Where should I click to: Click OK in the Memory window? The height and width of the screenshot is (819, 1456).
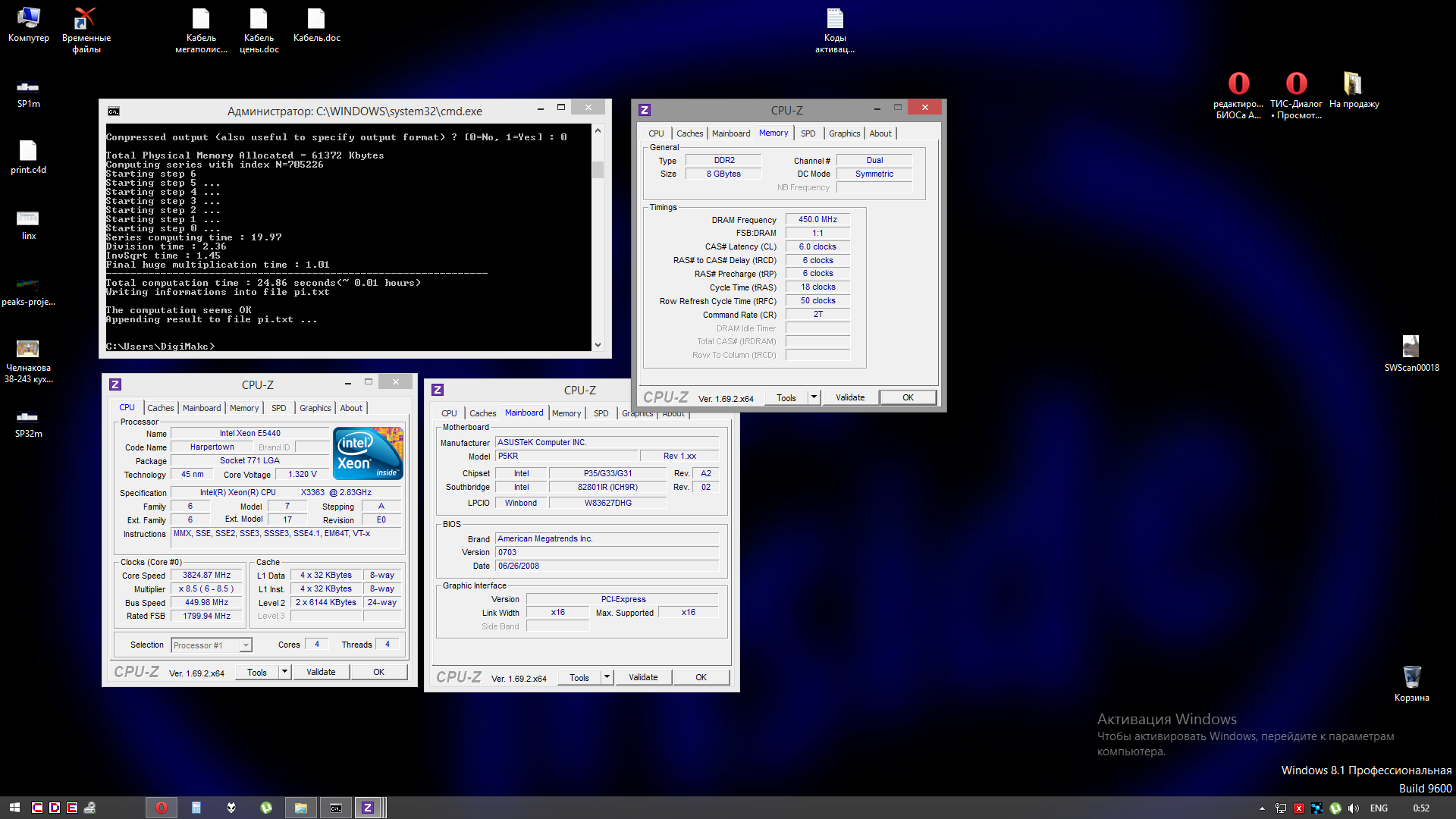click(x=908, y=397)
